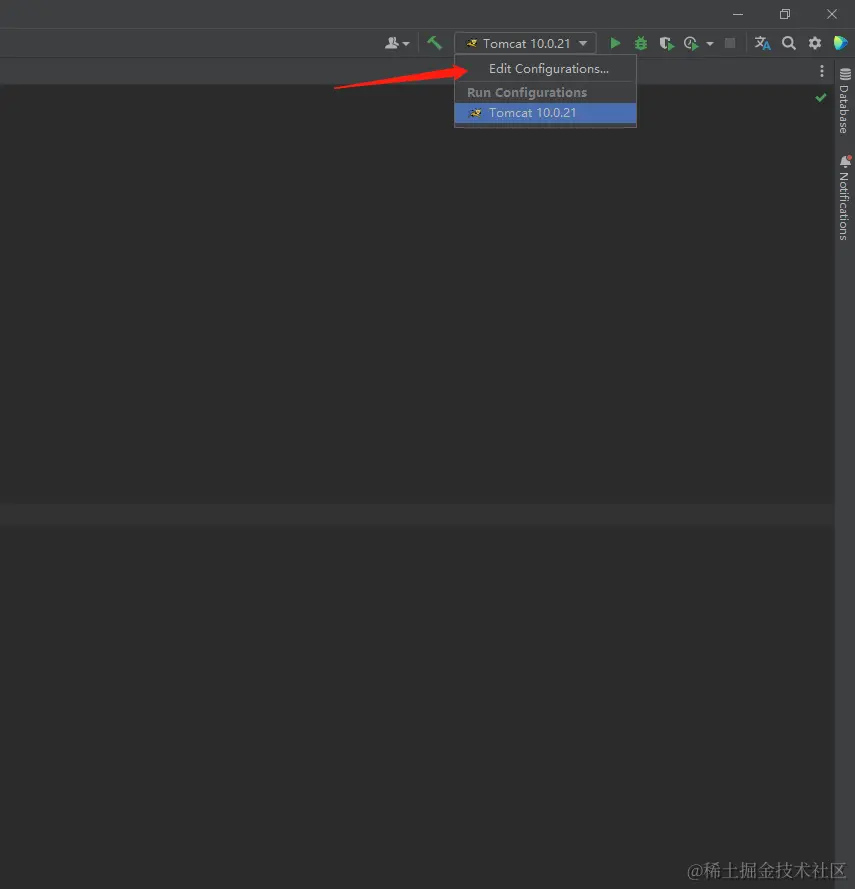Image resolution: width=855 pixels, height=889 pixels.
Task: Run with Coverage shield icon
Action: [667, 44]
